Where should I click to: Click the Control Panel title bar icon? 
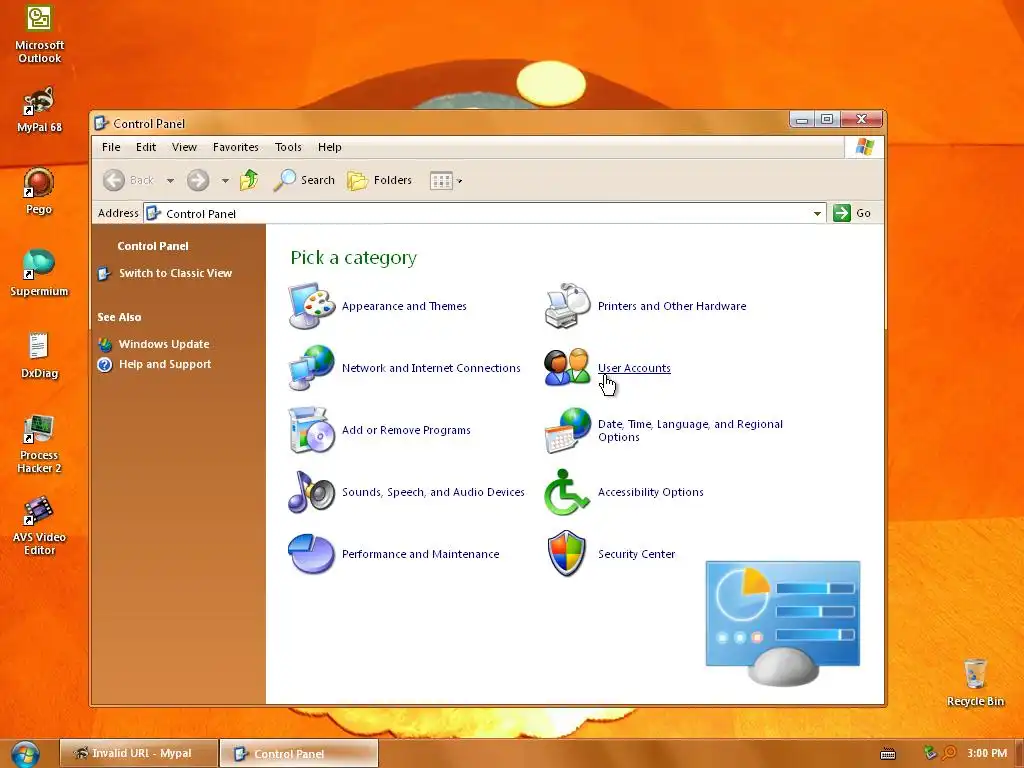point(101,123)
